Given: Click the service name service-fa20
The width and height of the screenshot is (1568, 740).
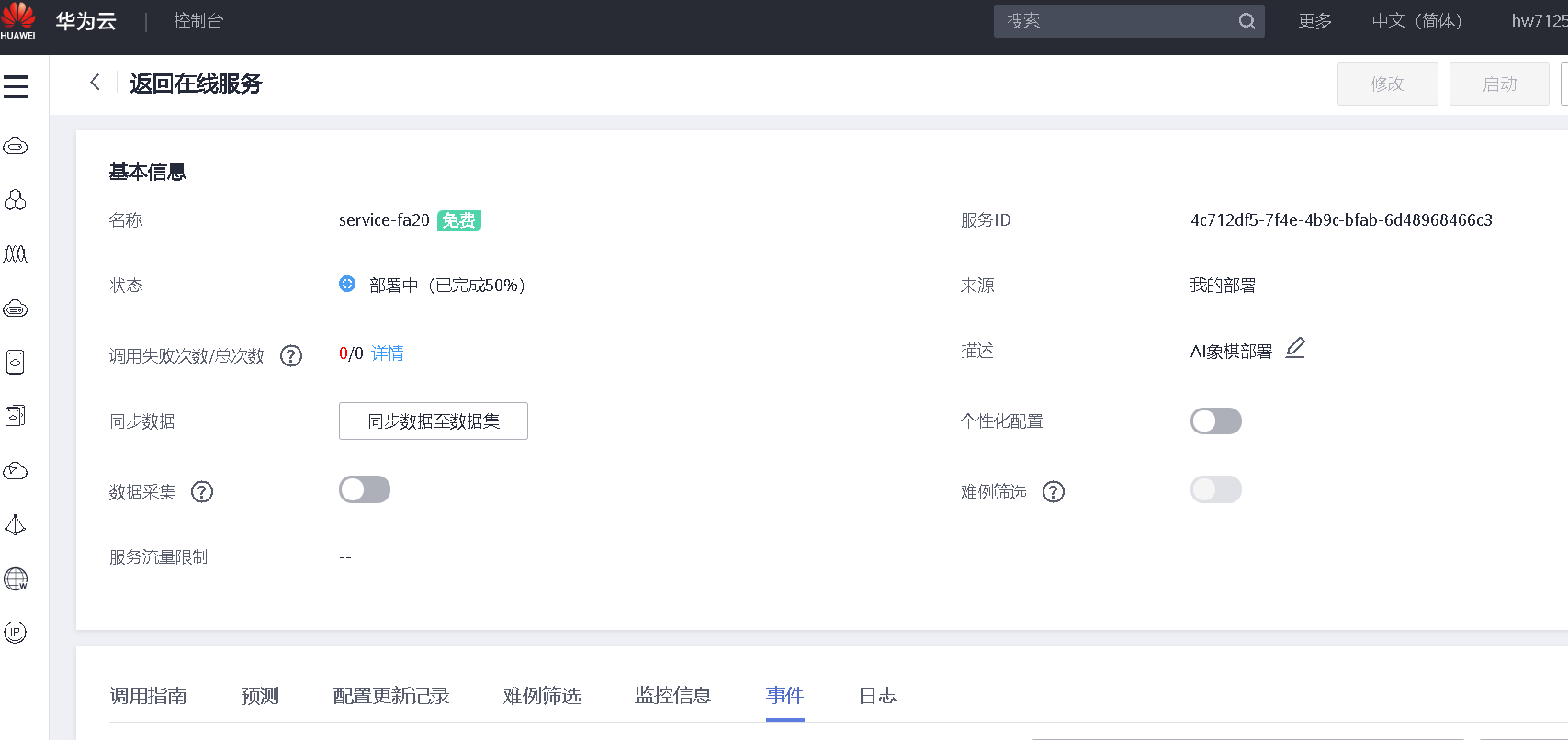Looking at the screenshot, I should point(384,220).
